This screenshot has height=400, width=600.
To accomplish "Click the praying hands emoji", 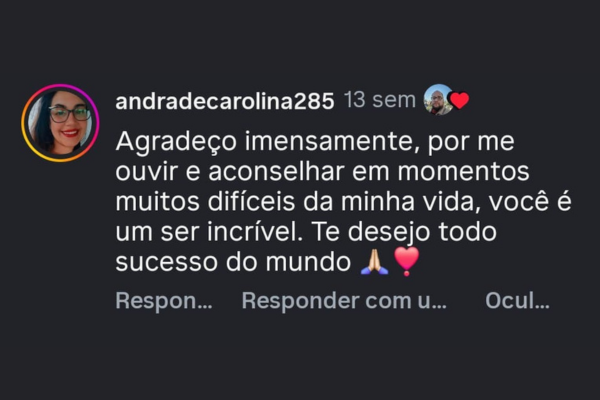I will [x=374, y=262].
